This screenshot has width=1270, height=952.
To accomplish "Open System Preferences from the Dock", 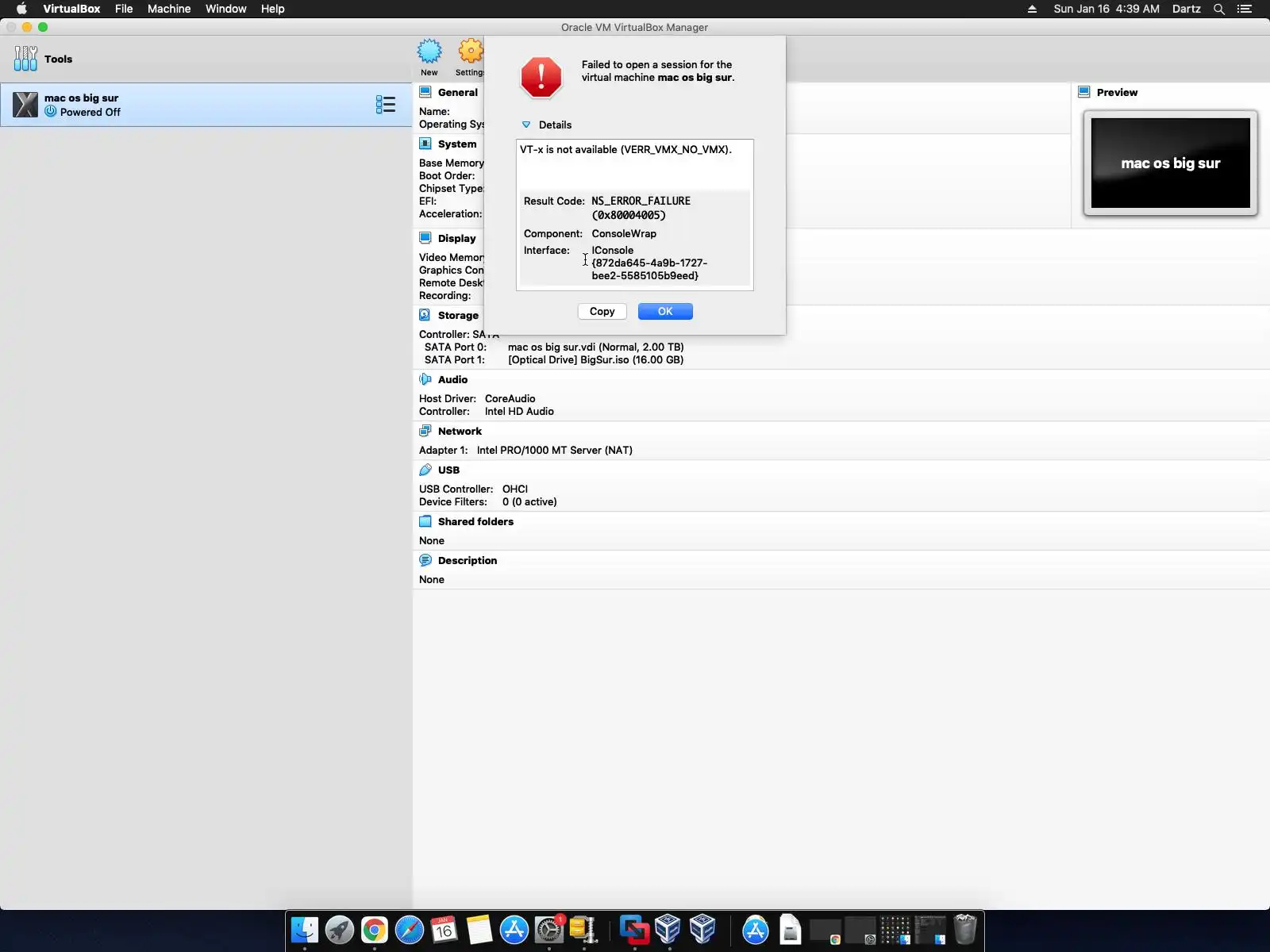I will pyautogui.click(x=549, y=929).
